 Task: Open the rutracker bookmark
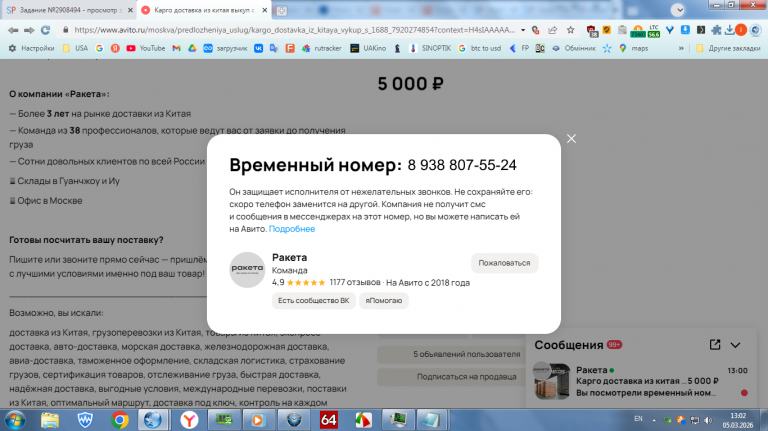[321, 48]
